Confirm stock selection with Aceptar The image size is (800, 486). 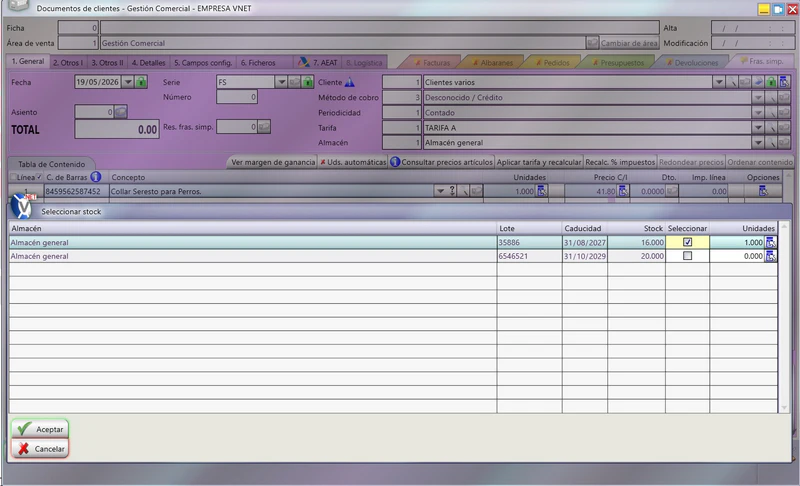tap(40, 429)
